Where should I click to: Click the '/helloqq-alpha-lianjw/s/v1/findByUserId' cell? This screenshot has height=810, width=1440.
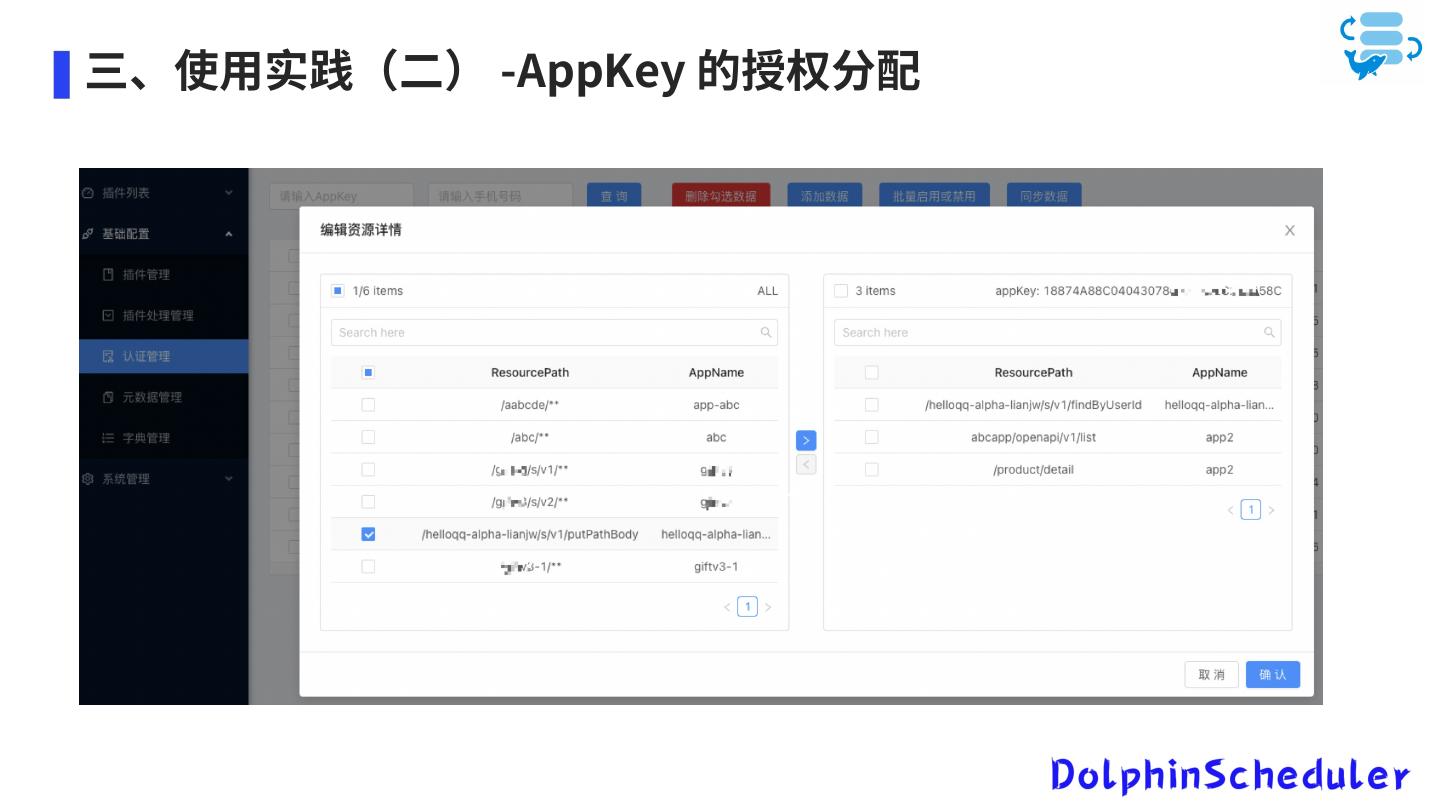[1033, 405]
